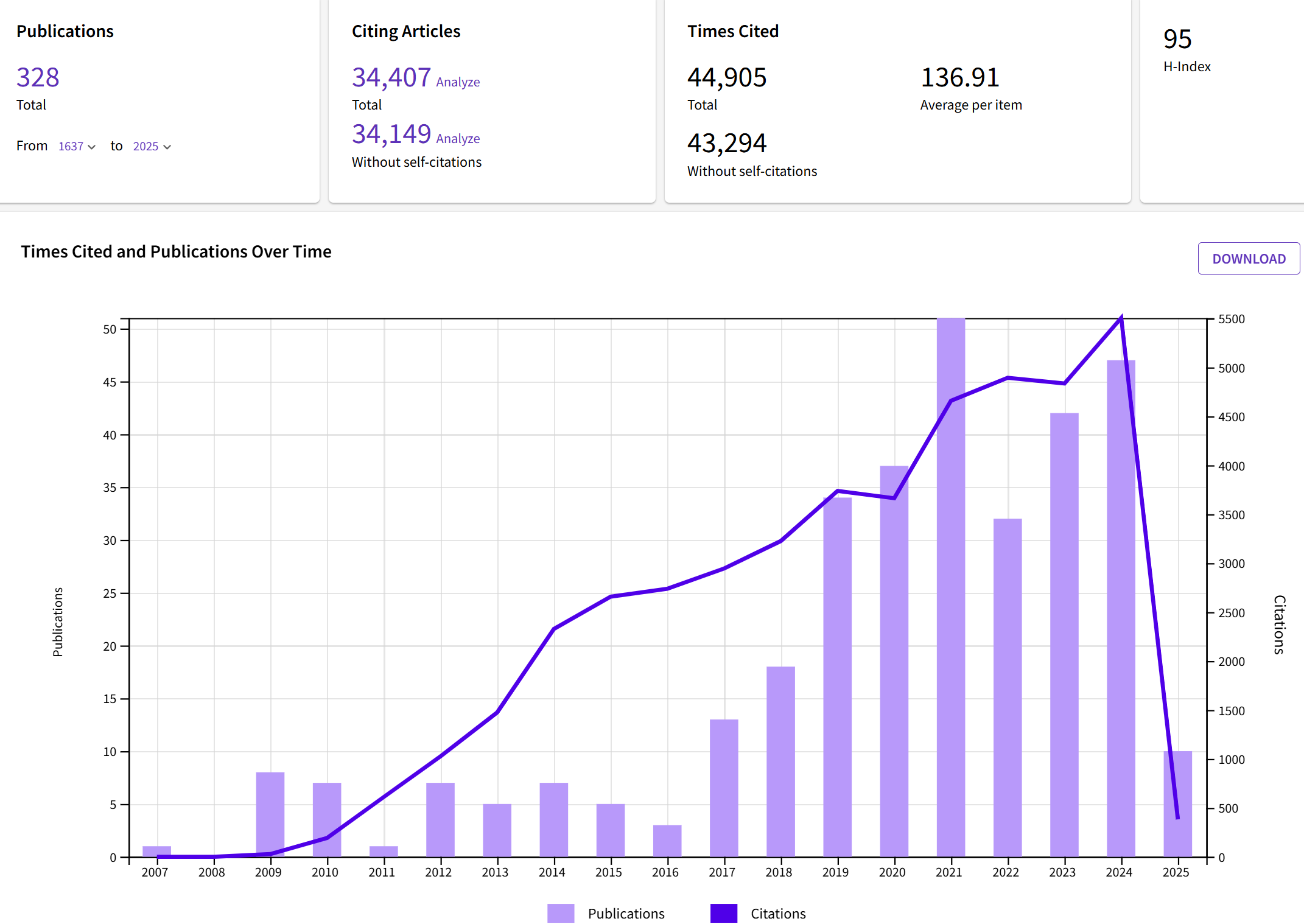This screenshot has width=1304, height=924.
Task: Click the DOWNLOAD button
Action: 1249,259
